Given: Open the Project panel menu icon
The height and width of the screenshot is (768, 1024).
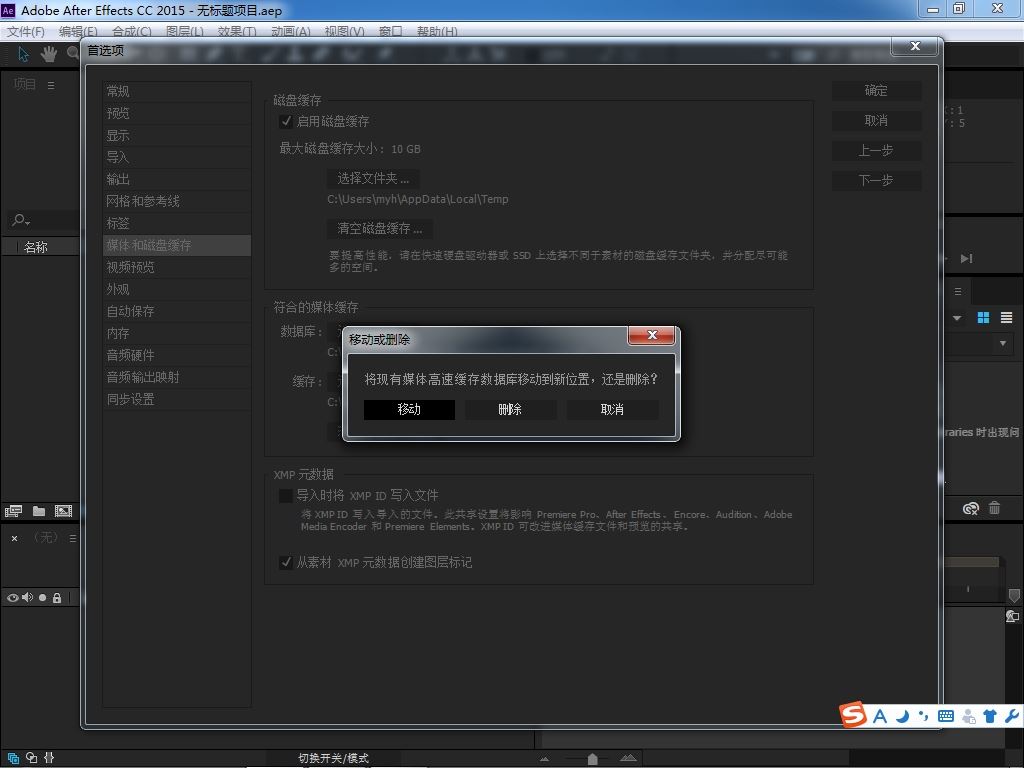Looking at the screenshot, I should (x=51, y=85).
